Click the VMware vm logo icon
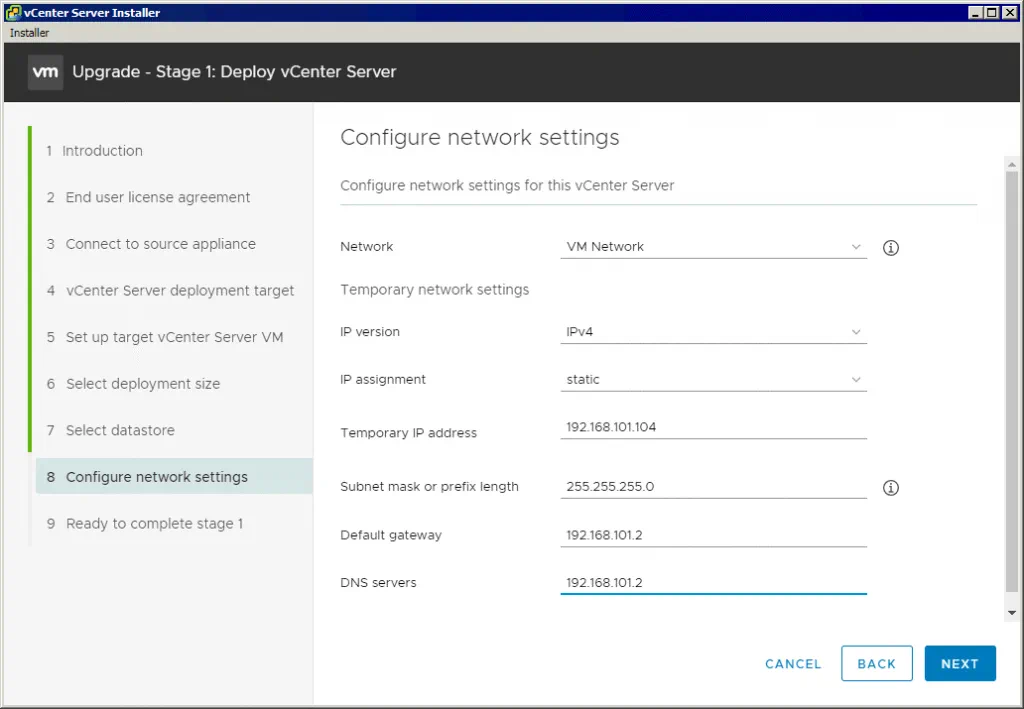 click(44, 72)
